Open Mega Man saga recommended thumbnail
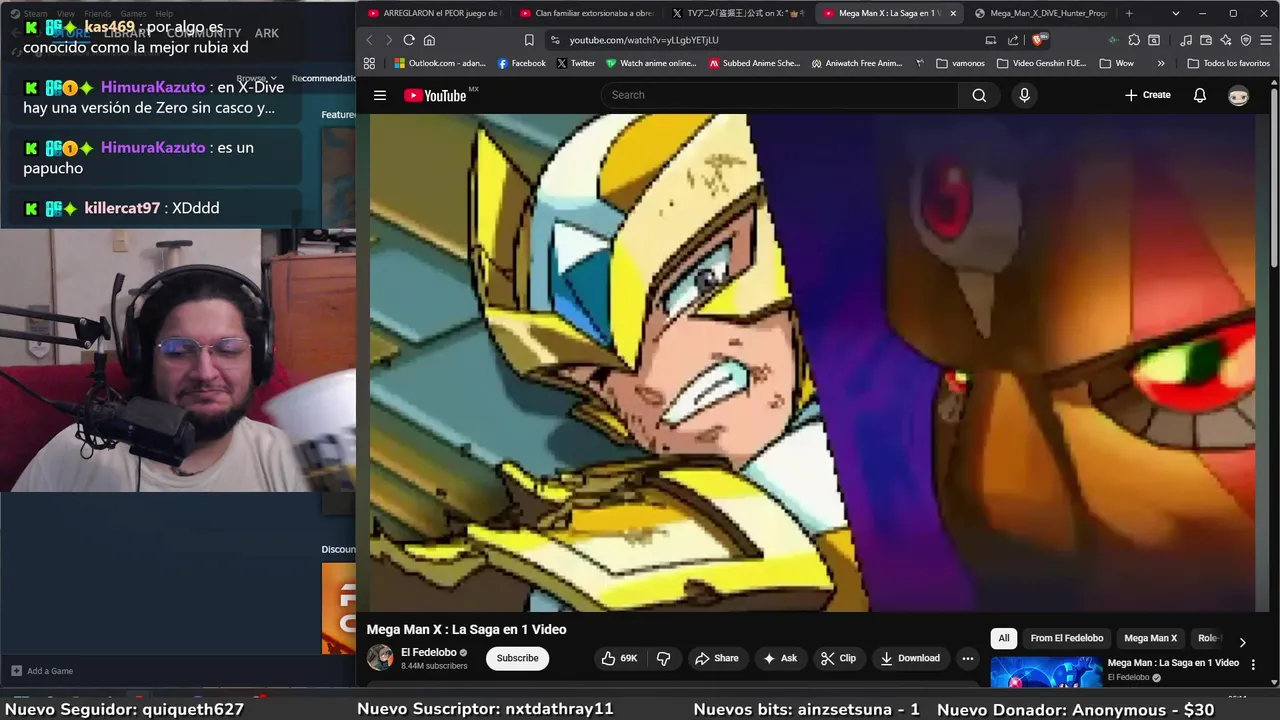This screenshot has width=1280, height=720. (1046, 672)
